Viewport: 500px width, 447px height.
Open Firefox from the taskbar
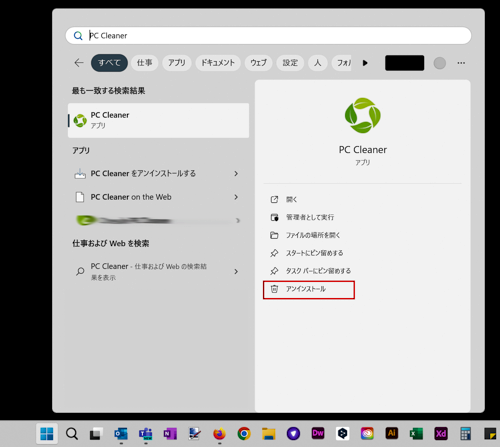[219, 433]
